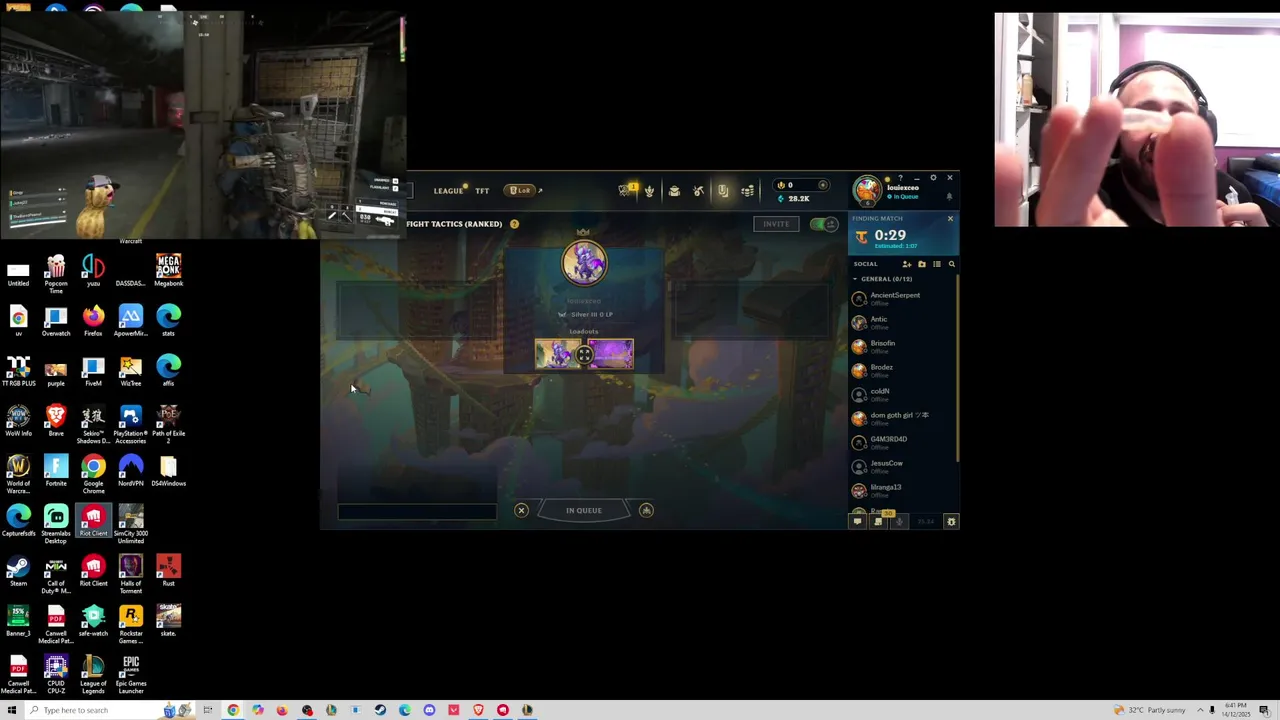Open the chat bubble icon

pyautogui.click(x=857, y=522)
